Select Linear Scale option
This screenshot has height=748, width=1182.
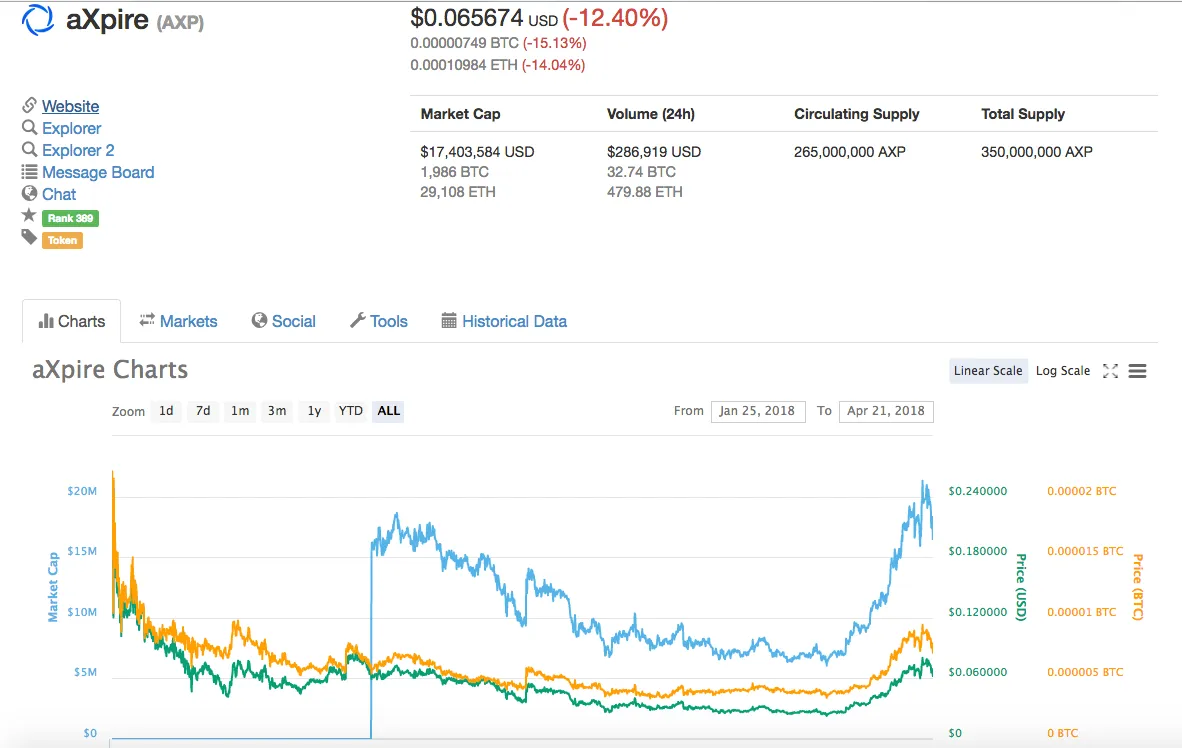click(988, 371)
